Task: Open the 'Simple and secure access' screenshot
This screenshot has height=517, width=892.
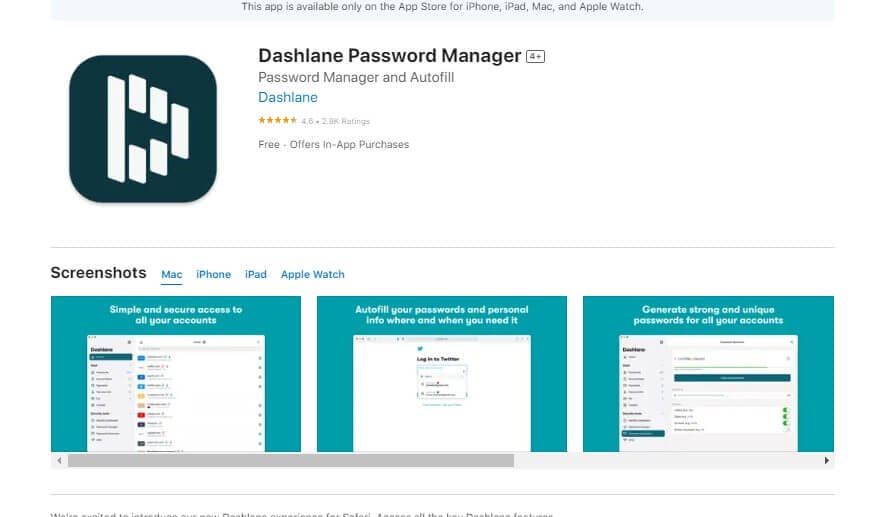Action: coord(176,374)
